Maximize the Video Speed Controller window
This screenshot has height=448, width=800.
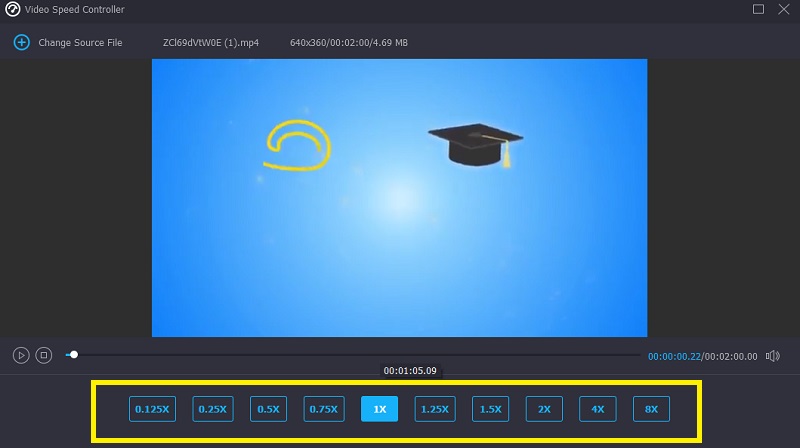click(x=758, y=10)
